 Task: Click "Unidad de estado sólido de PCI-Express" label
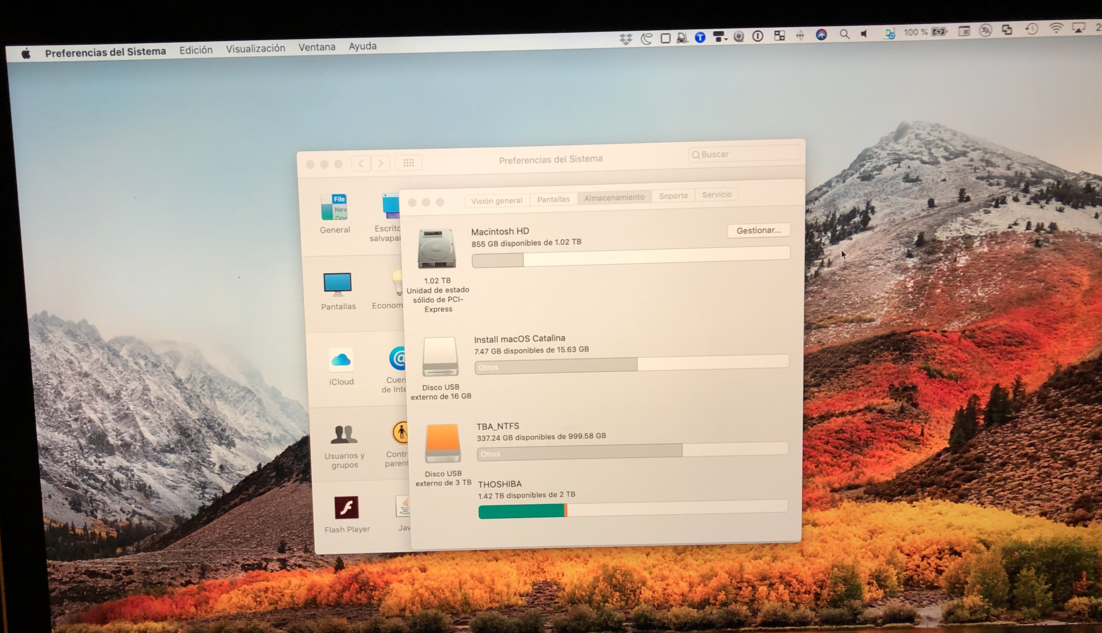[438, 299]
